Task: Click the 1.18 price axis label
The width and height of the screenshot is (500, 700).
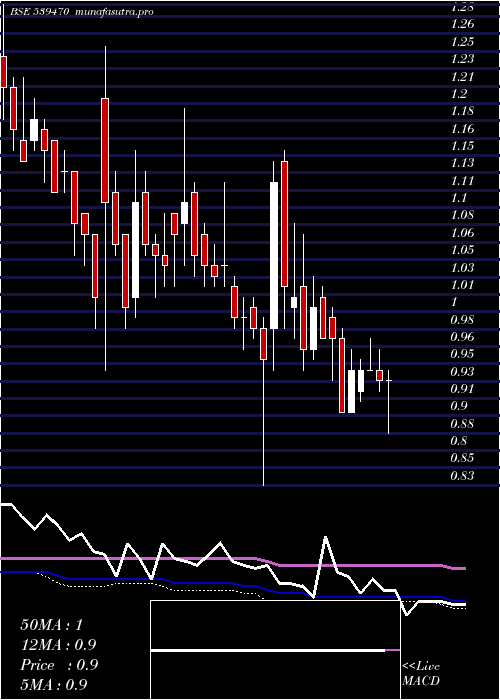Action: [462, 112]
